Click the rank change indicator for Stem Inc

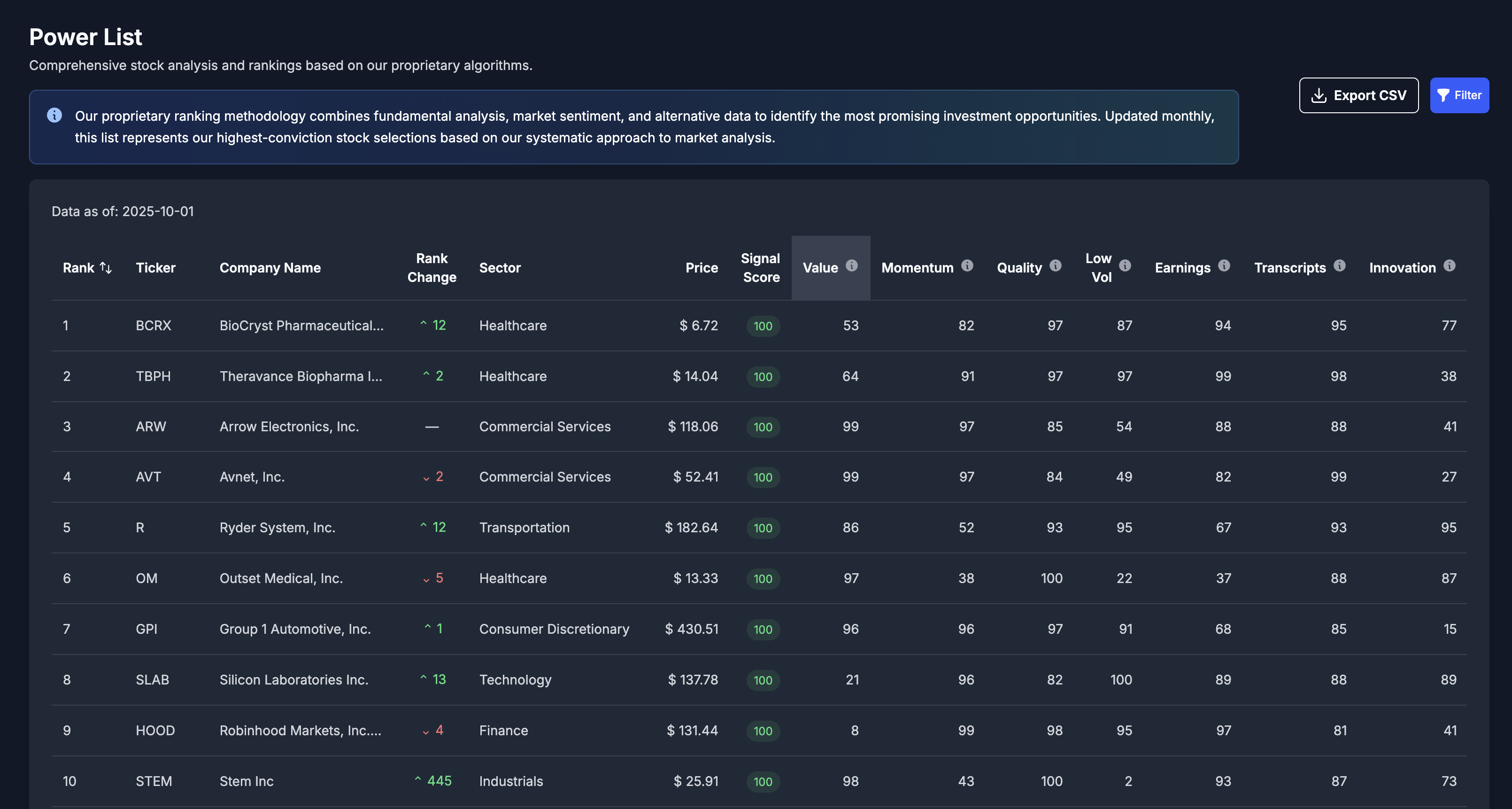point(434,781)
